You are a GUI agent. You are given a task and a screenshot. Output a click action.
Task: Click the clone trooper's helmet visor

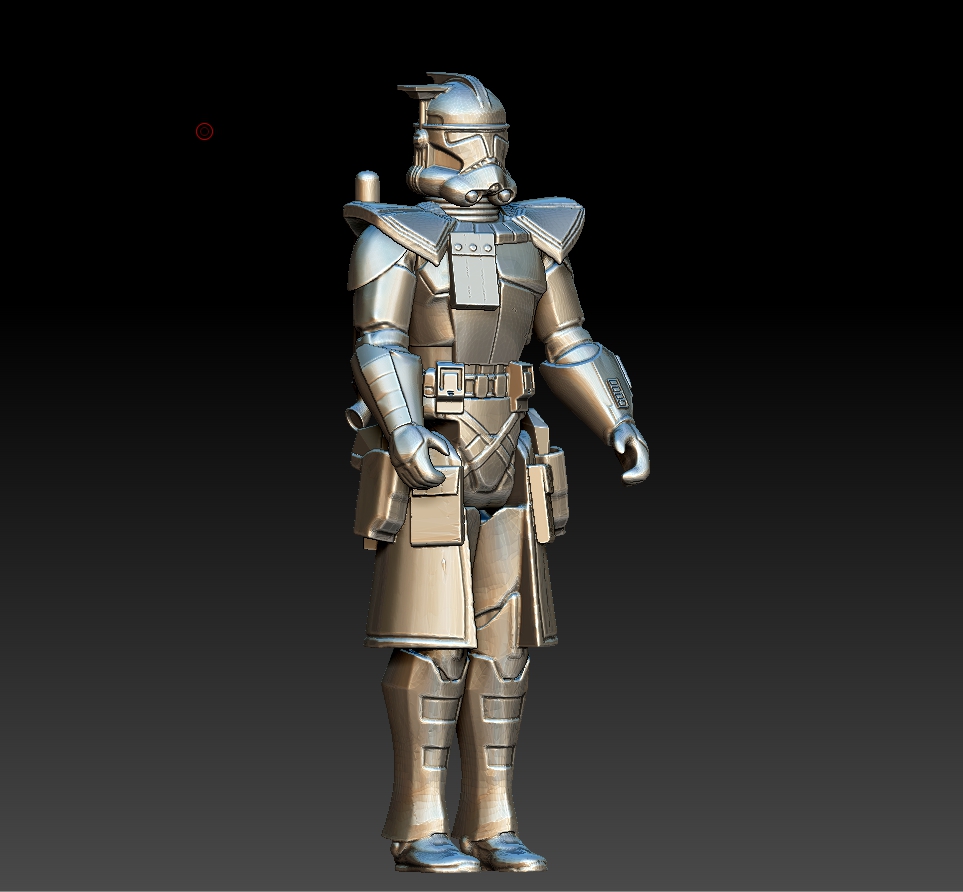click(x=478, y=144)
